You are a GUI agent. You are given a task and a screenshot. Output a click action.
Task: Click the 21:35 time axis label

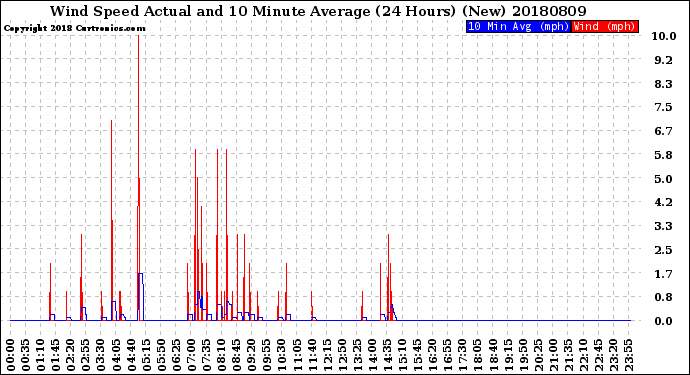click(x=569, y=355)
